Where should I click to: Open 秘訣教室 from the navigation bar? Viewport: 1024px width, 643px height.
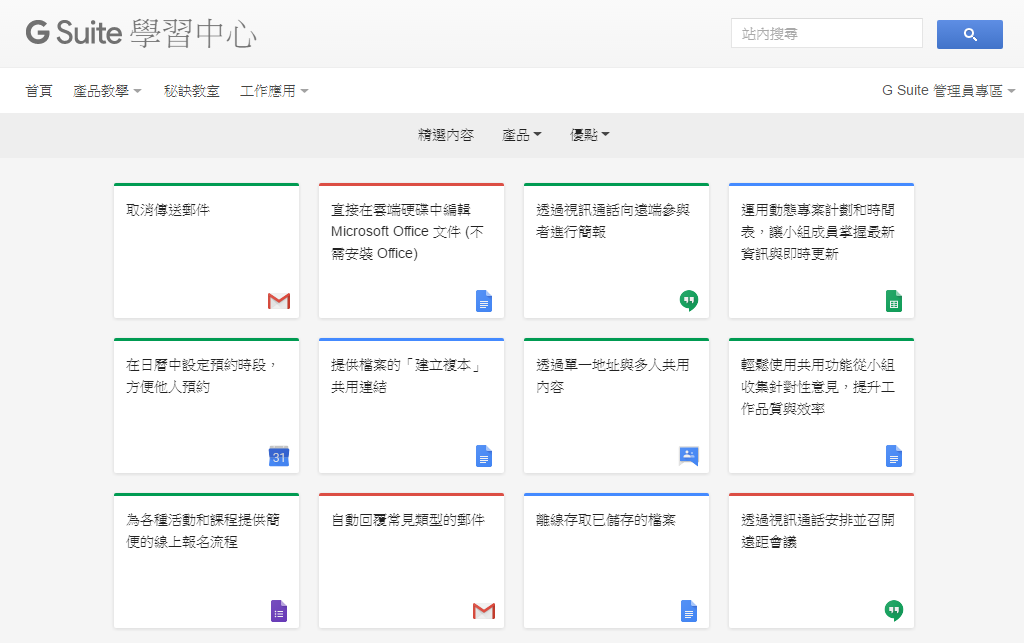tap(191, 91)
